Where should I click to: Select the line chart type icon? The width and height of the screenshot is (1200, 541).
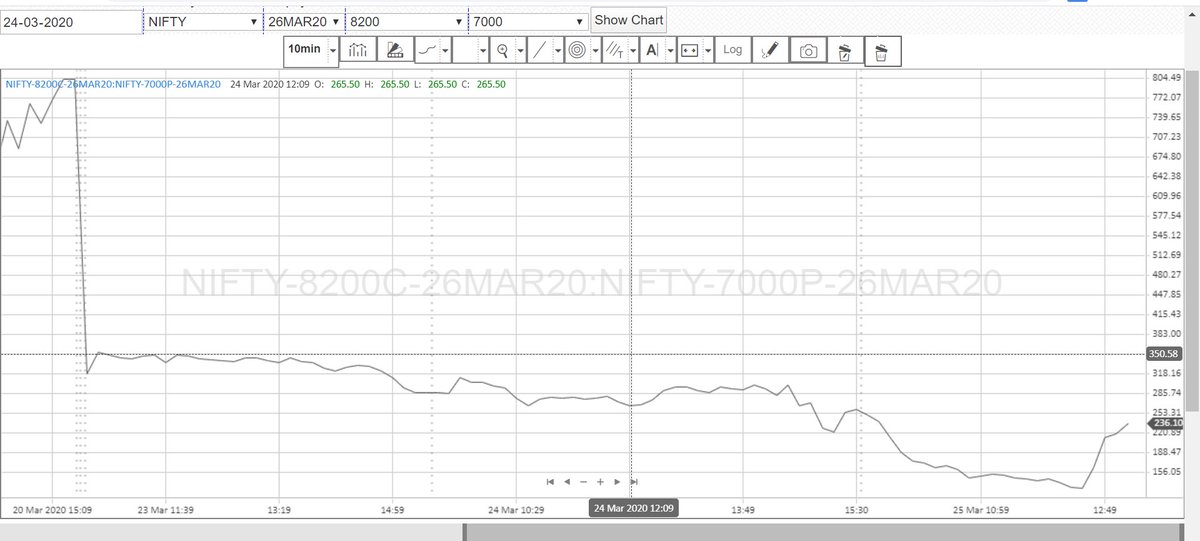[x=426, y=50]
